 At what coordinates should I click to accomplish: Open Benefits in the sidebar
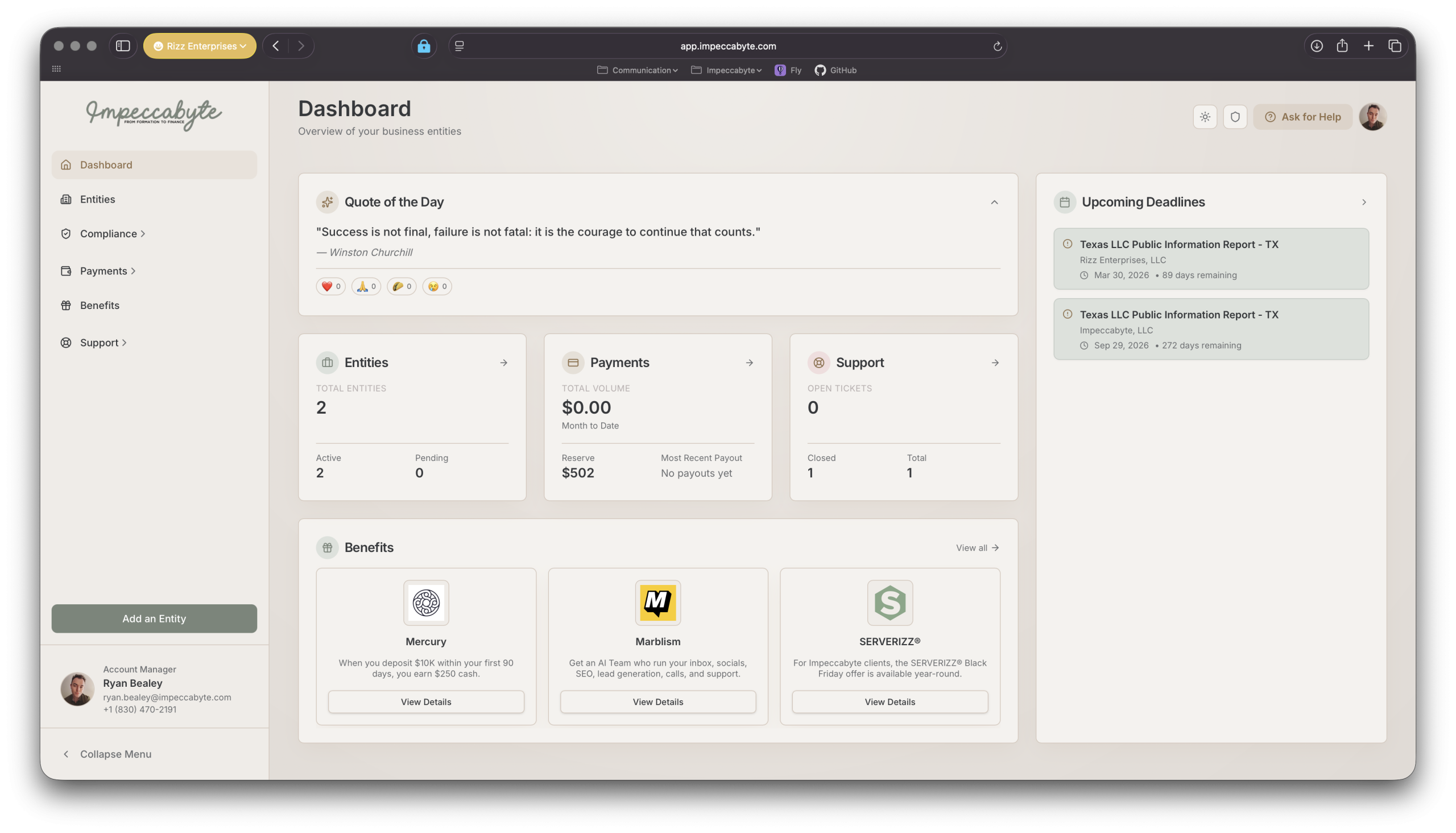pyautogui.click(x=100, y=305)
